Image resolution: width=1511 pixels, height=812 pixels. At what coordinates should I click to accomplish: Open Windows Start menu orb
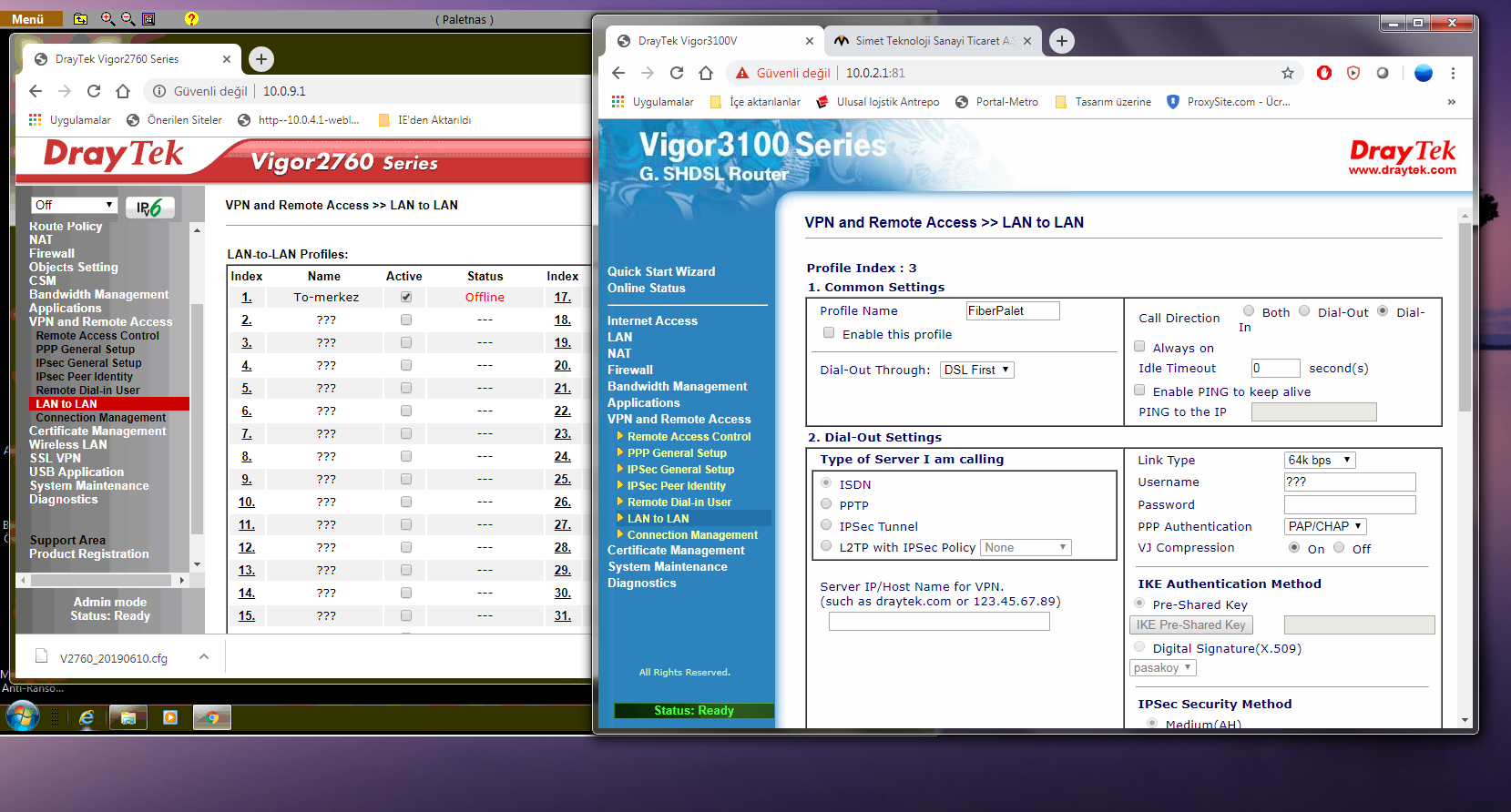point(23,717)
